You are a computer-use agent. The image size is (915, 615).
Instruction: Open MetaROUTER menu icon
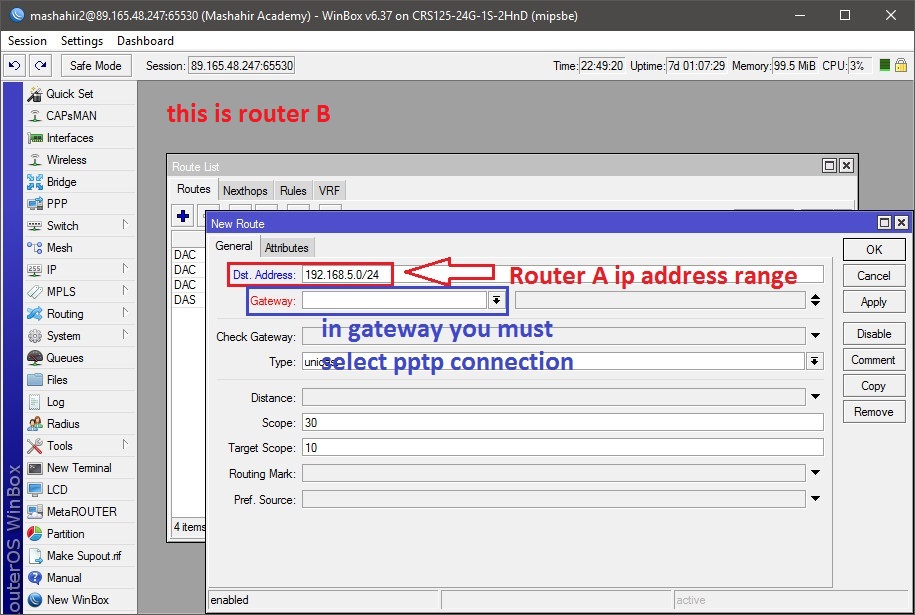pyautogui.click(x=35, y=512)
